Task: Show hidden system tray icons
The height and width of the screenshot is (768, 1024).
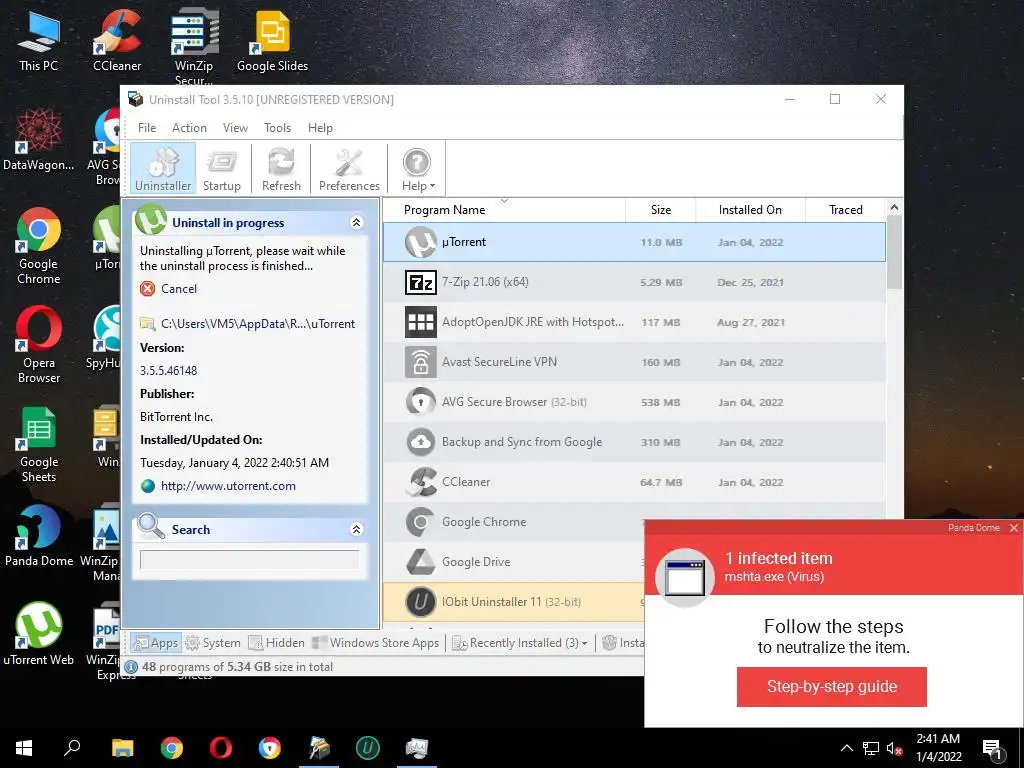Action: (846, 748)
